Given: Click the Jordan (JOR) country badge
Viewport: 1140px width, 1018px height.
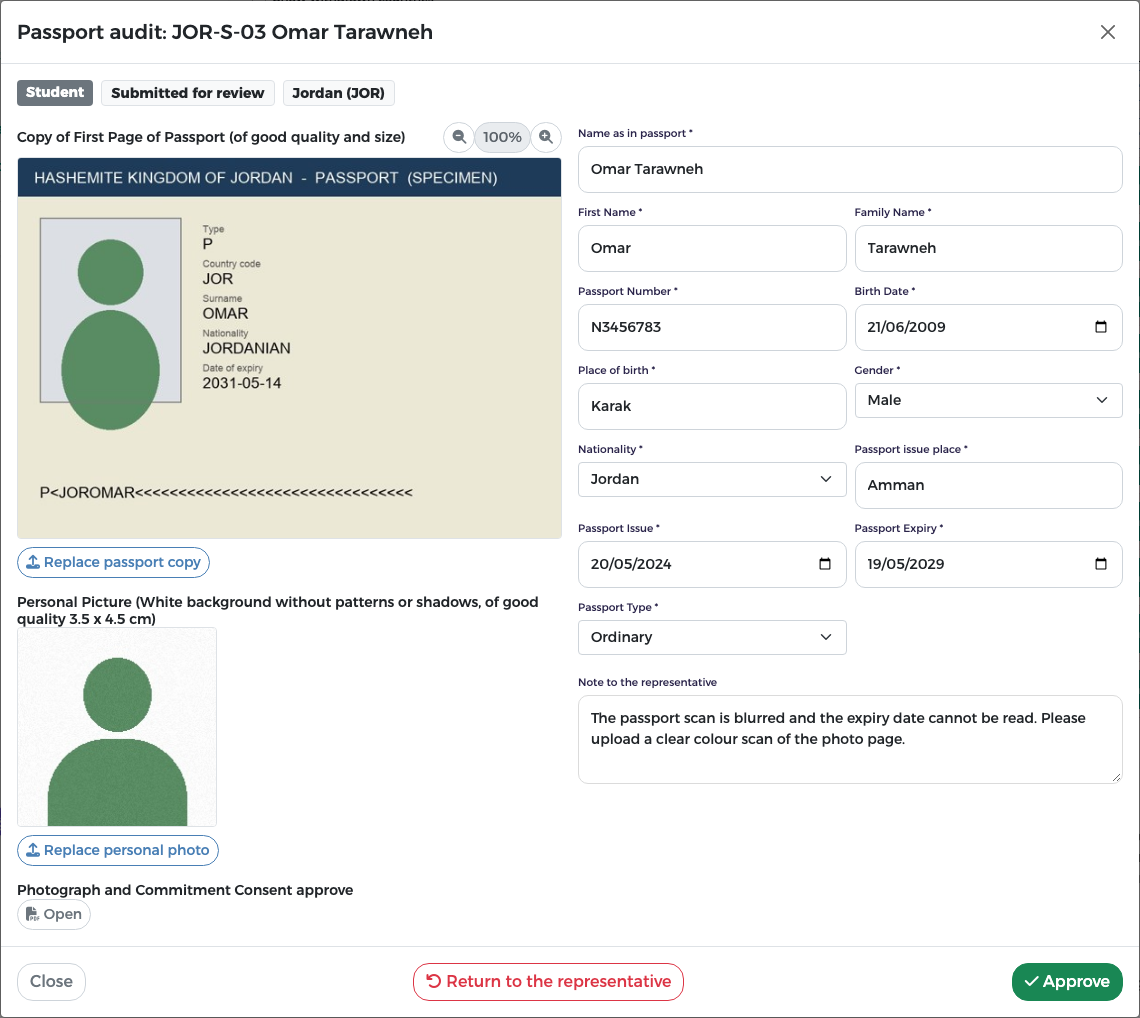Looking at the screenshot, I should click(338, 93).
